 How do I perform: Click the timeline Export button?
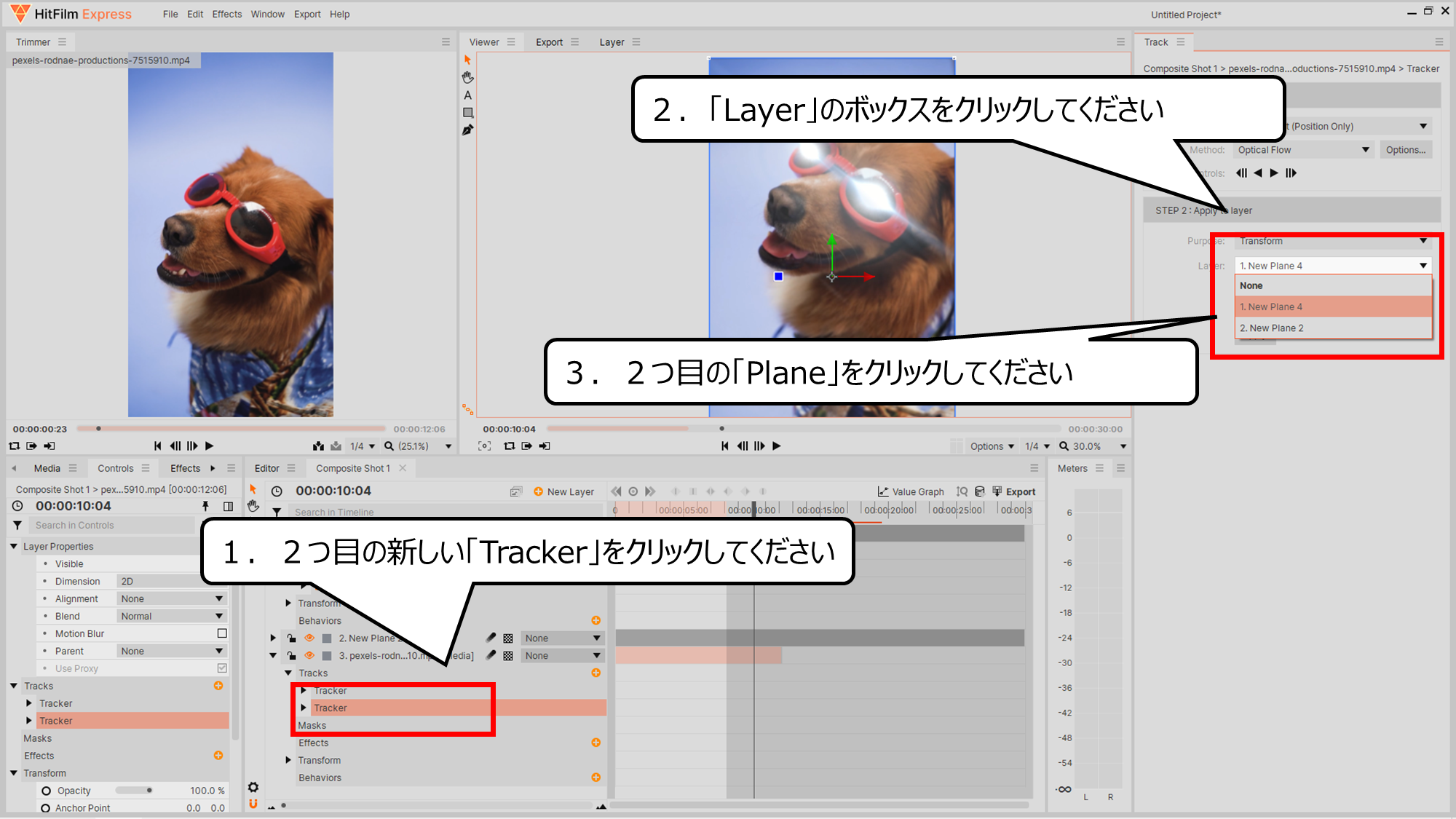click(x=1013, y=491)
